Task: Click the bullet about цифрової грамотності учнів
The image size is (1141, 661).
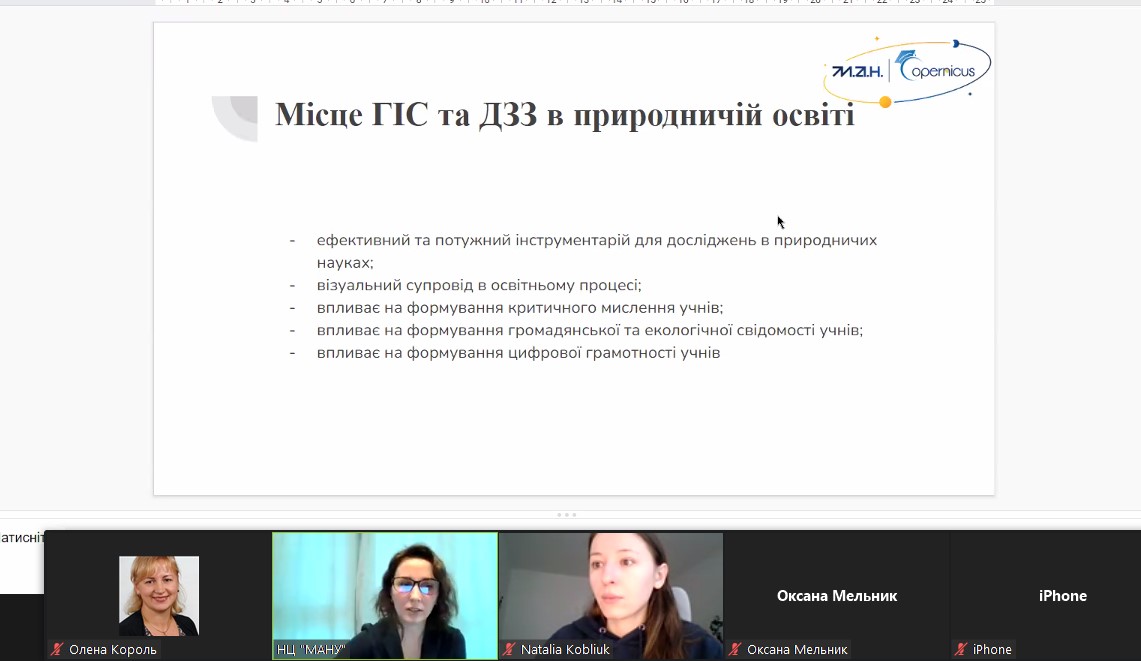Action: click(518, 353)
